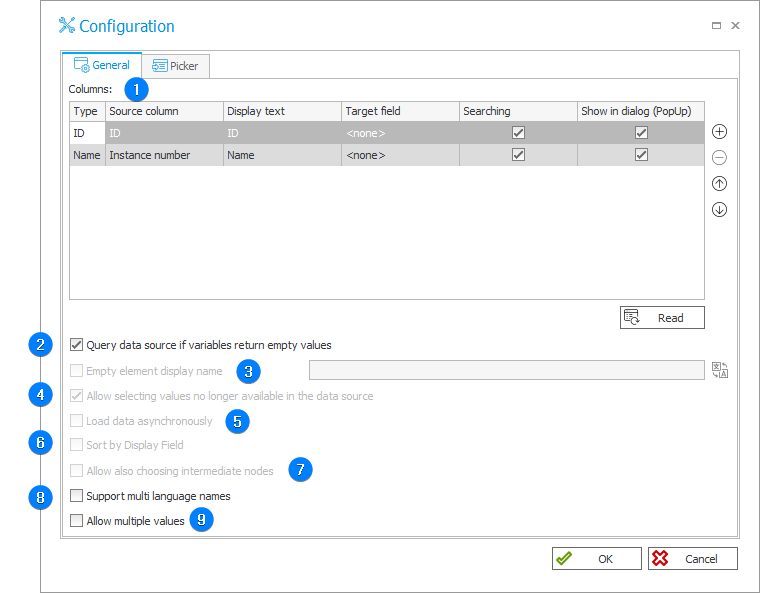Click the Display text column header

click(x=283, y=111)
